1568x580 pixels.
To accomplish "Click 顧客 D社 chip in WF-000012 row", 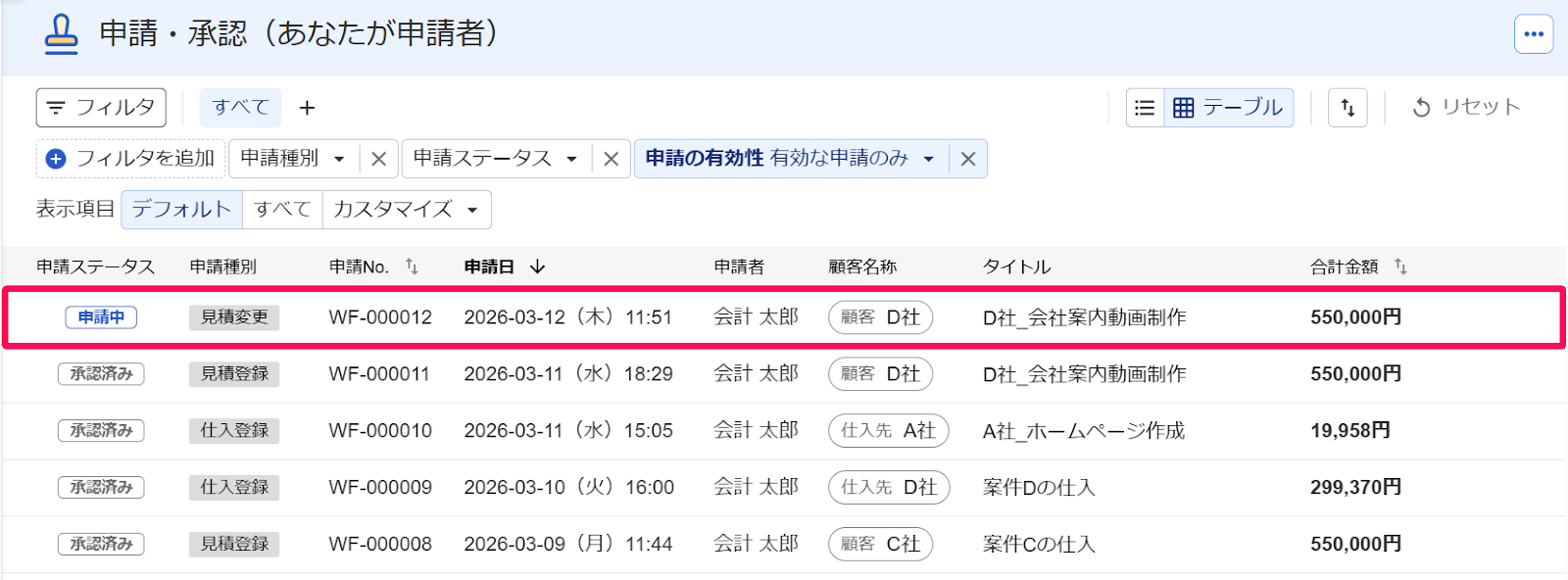I will click(880, 317).
